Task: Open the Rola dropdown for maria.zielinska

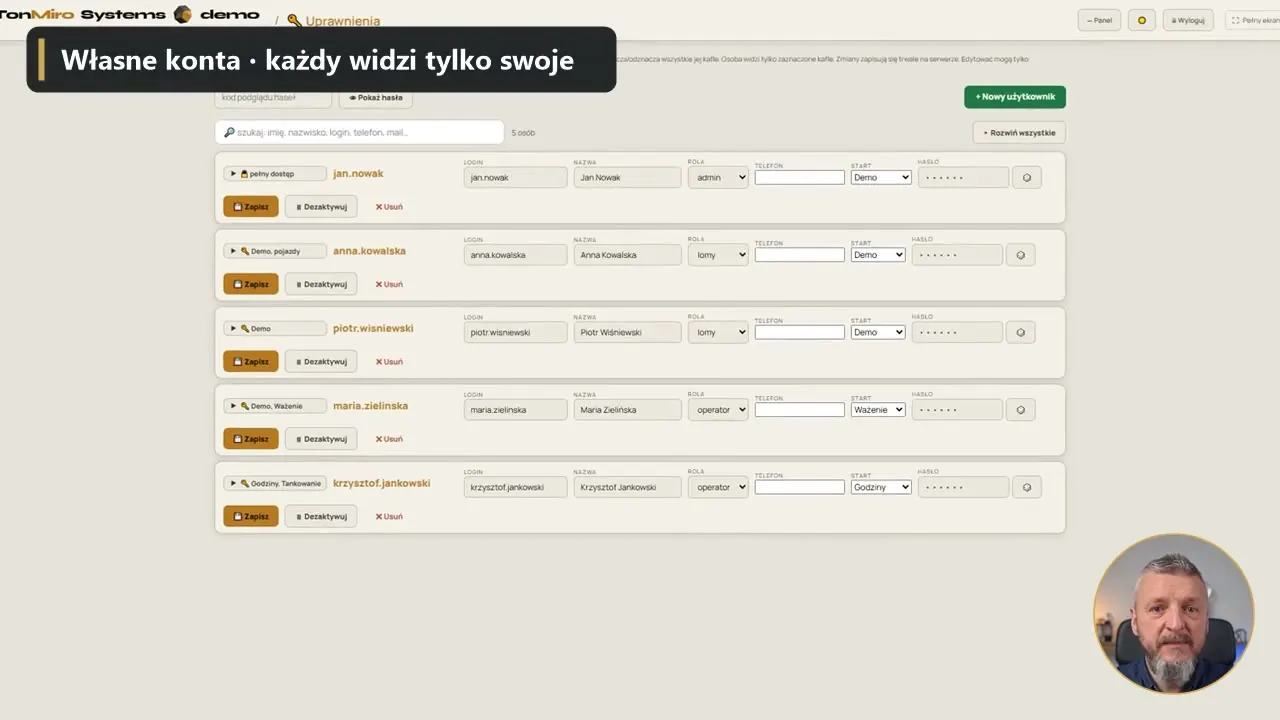Action: (718, 410)
